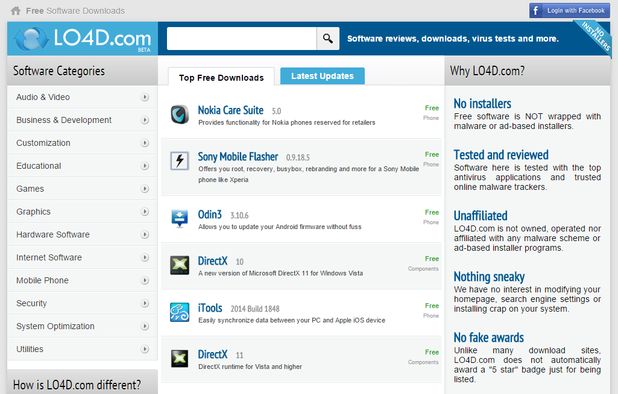Viewport: 618px width, 394px height.
Task: Expand the Hardware Software arrow
Action: click(145, 234)
